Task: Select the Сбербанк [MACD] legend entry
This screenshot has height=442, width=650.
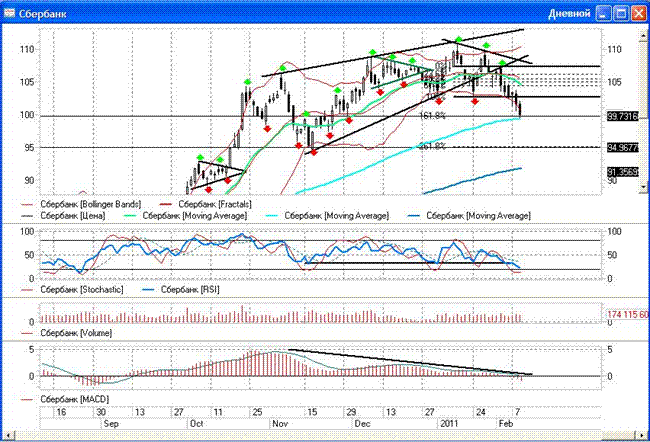Action: pos(65,399)
